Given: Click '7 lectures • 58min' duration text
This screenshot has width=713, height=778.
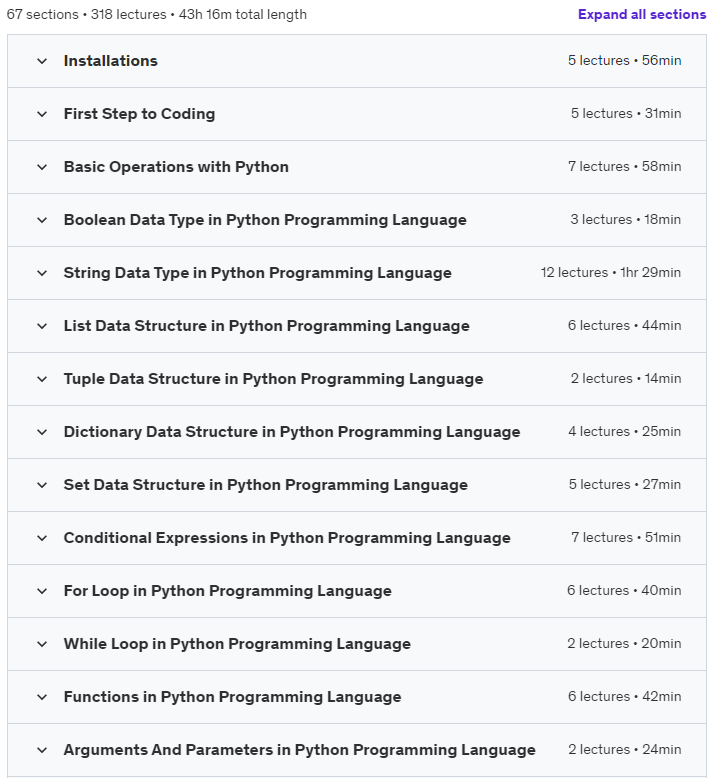Looking at the screenshot, I should coord(625,167).
